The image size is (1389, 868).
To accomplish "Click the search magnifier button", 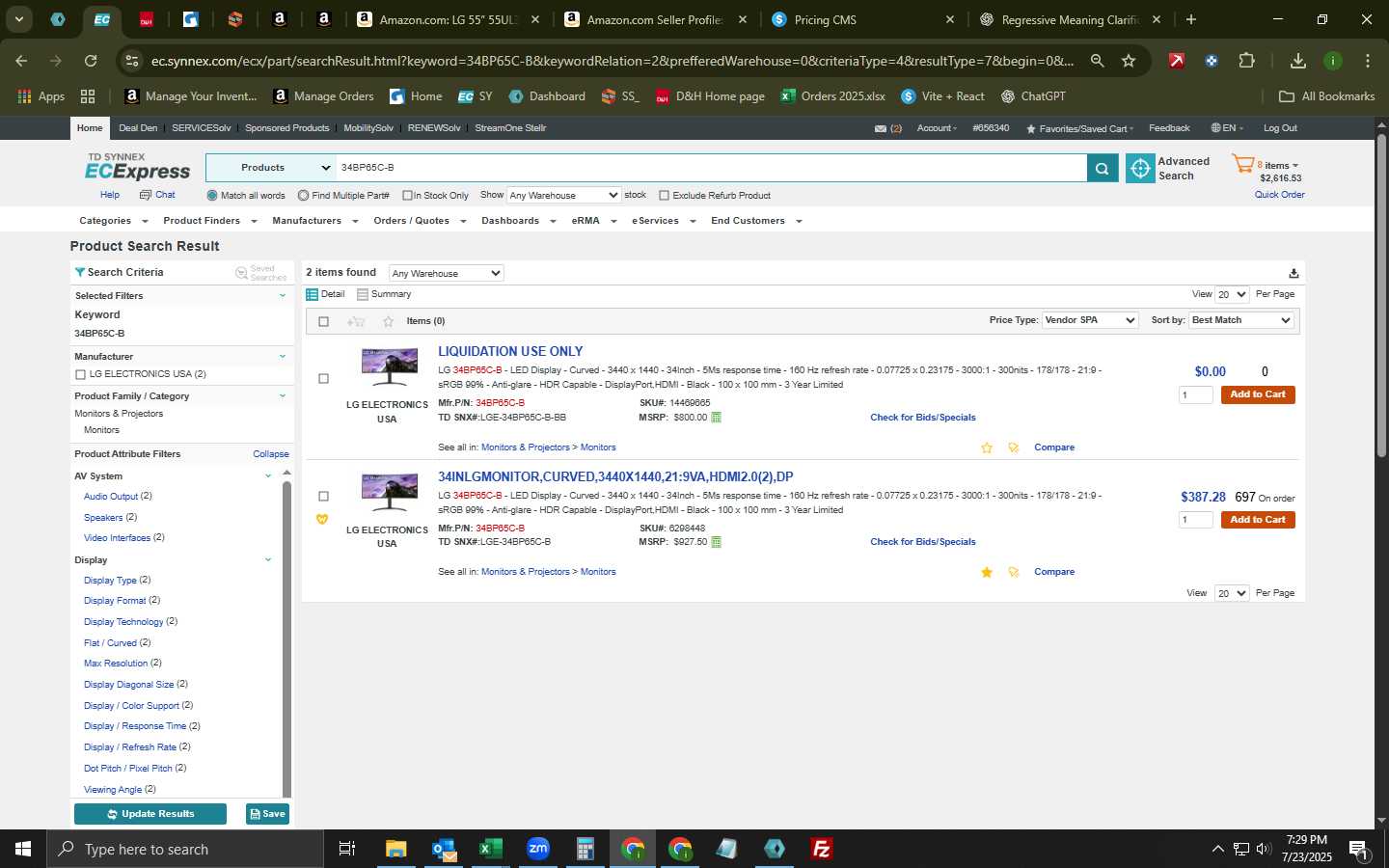I will coord(1102,168).
